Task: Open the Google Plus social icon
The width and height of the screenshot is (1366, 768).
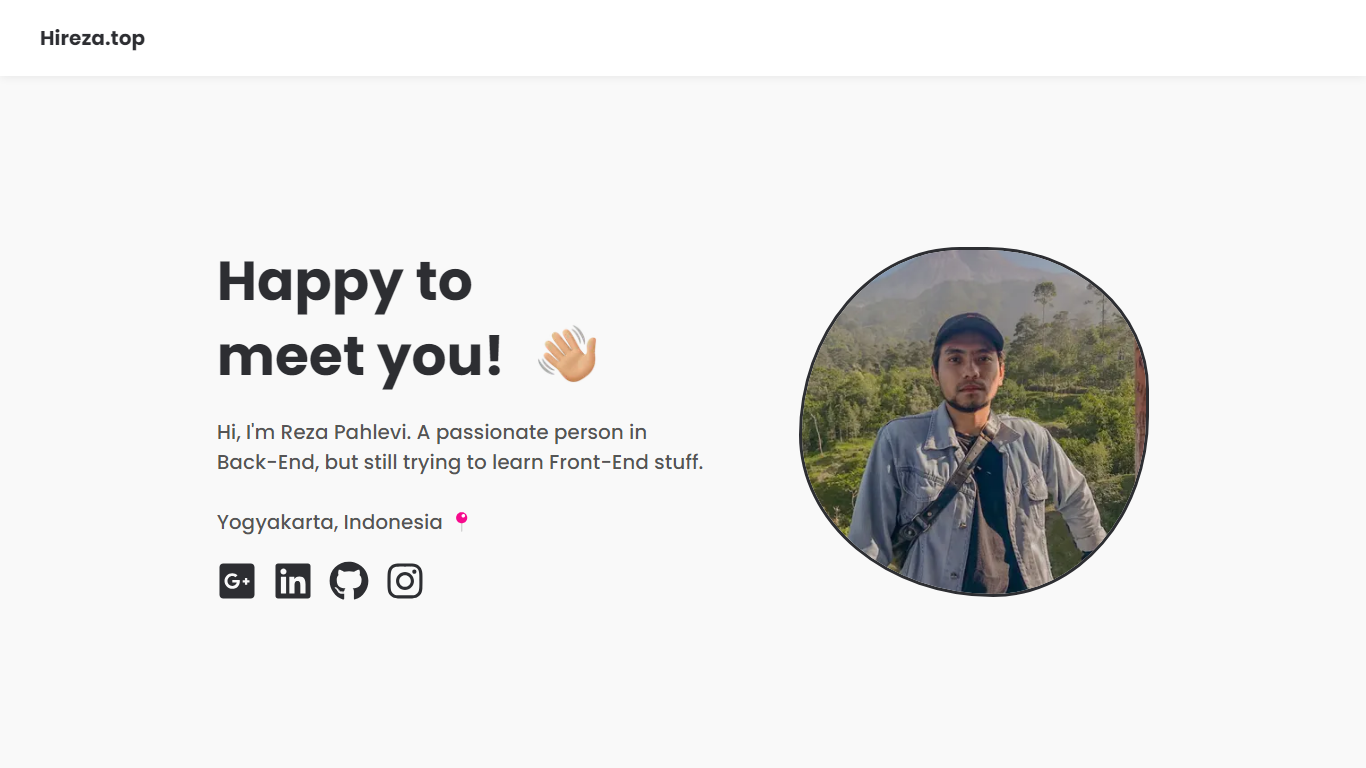Action: tap(237, 581)
